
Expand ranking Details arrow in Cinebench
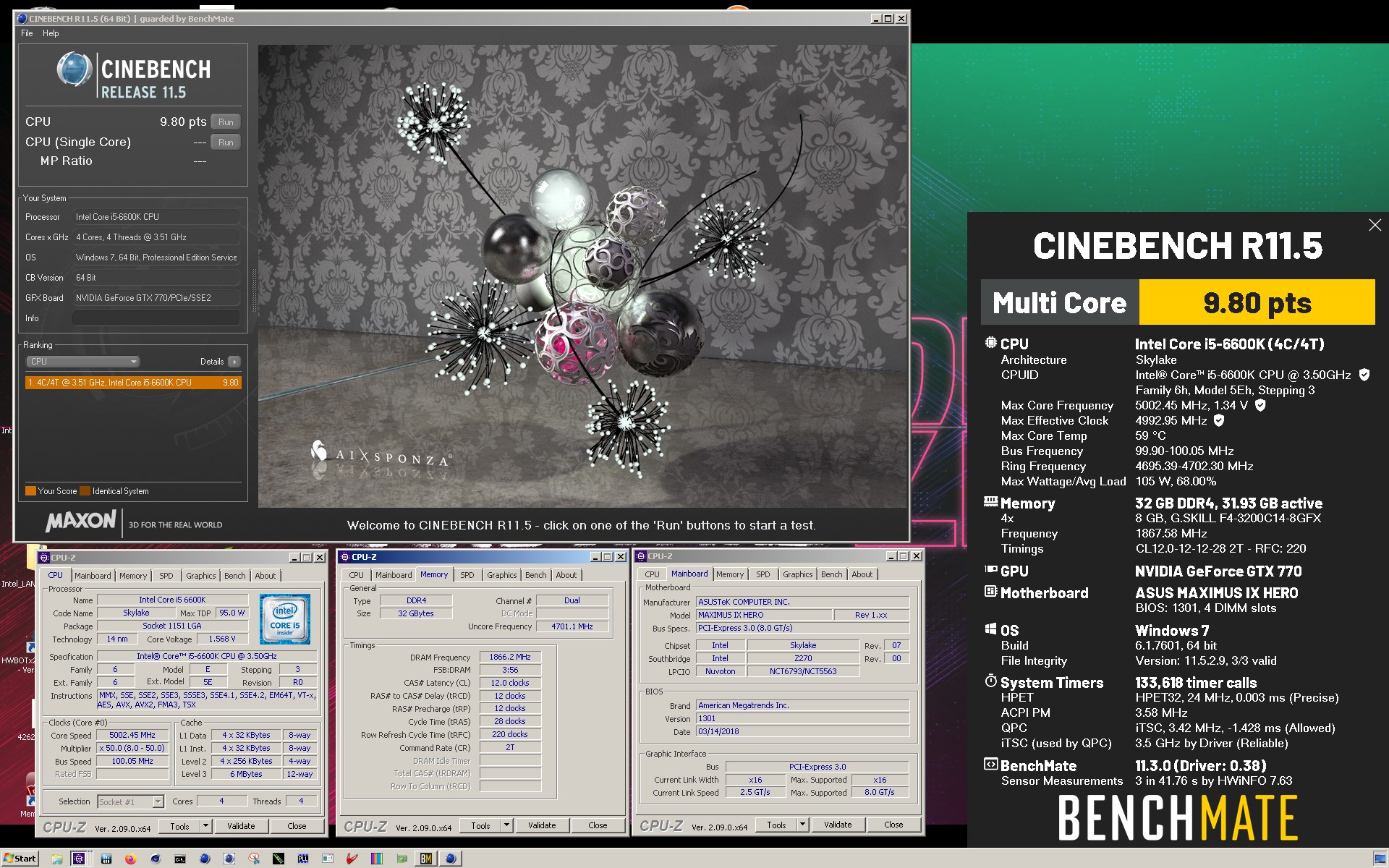(x=234, y=362)
